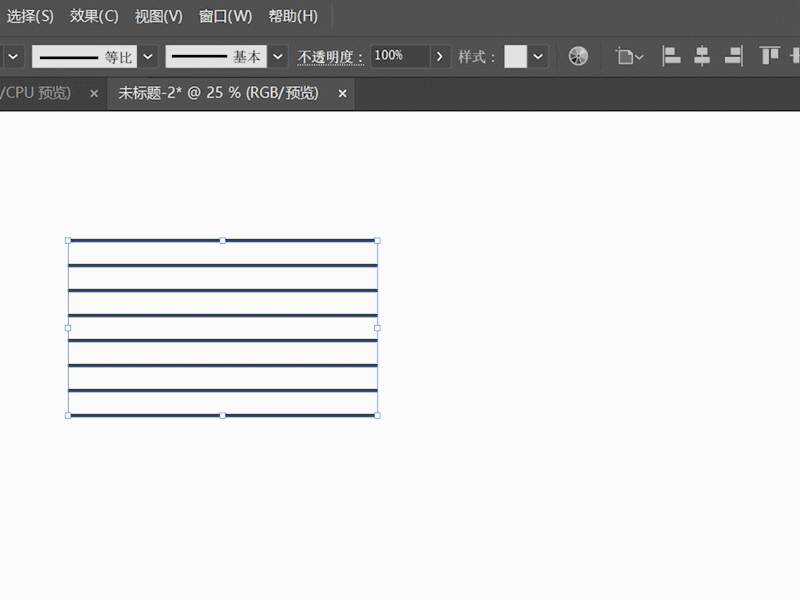Click the horizontal align left icon
The height and width of the screenshot is (600, 800).
coord(672,57)
